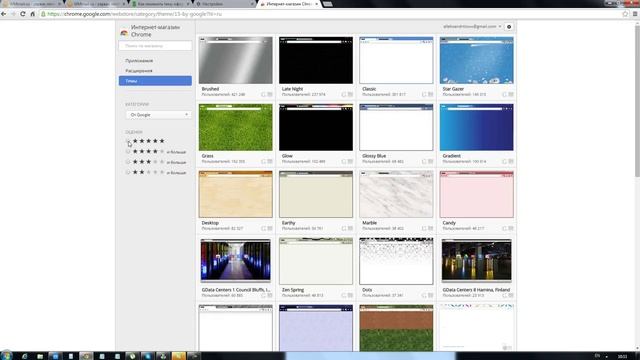Click the store search field
The height and width of the screenshot is (360, 640).
point(155,46)
